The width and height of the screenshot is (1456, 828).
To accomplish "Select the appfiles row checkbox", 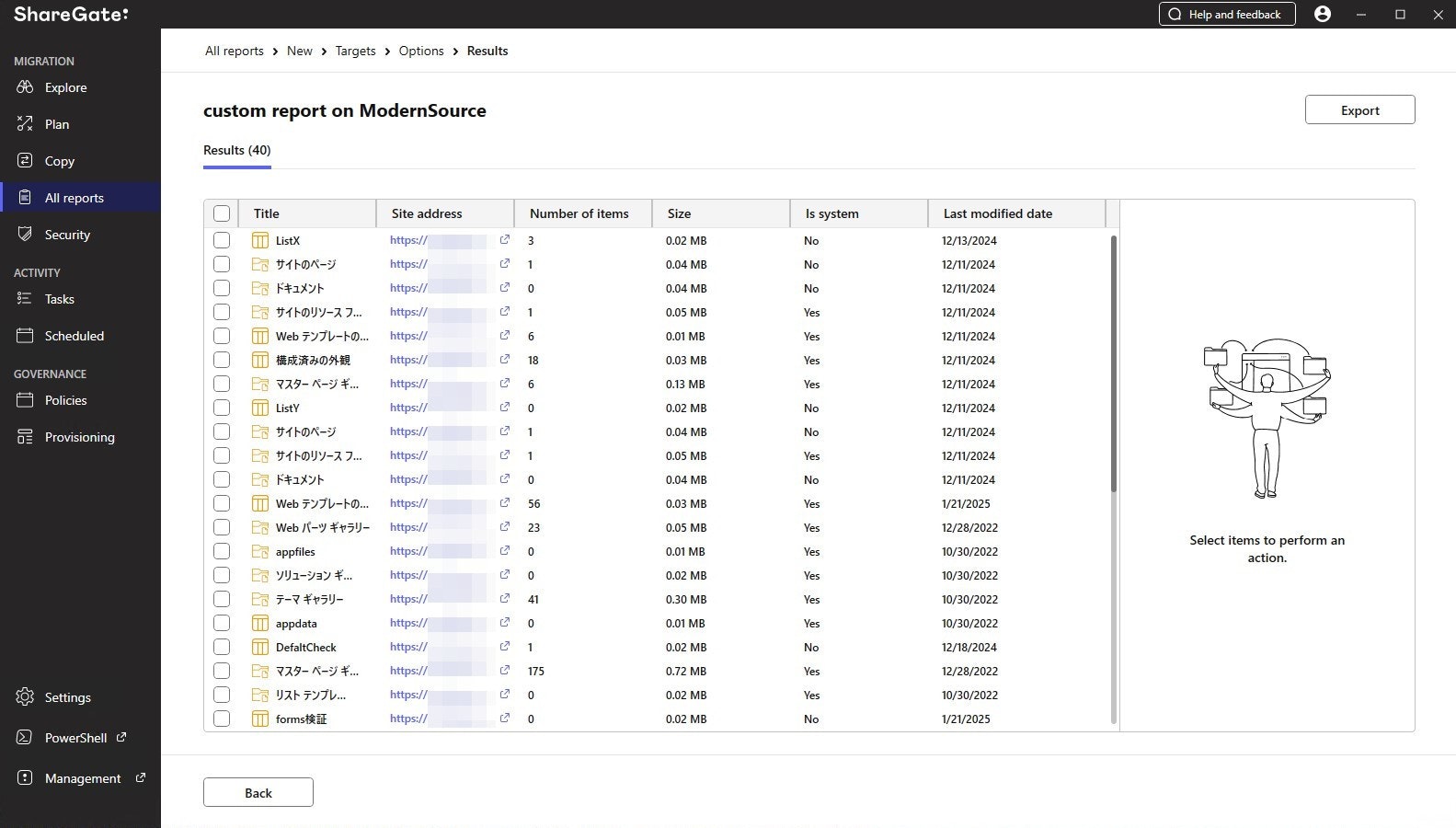I will pyautogui.click(x=222, y=551).
